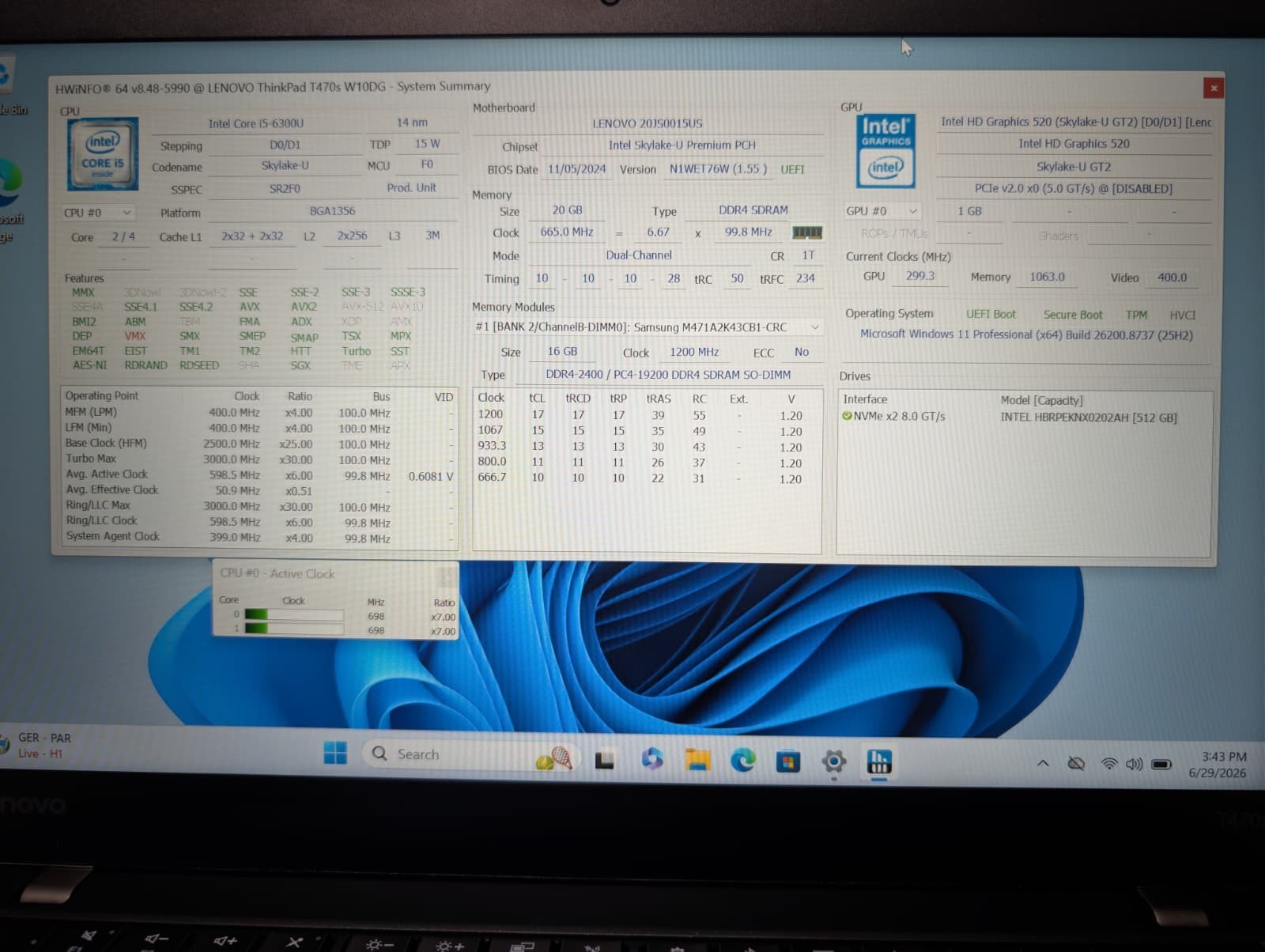Click the memory clock '665.0 MHz' value

pos(566,232)
